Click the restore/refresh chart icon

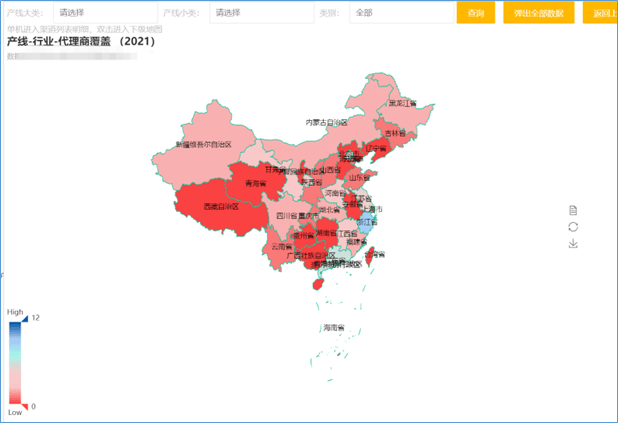point(573,227)
